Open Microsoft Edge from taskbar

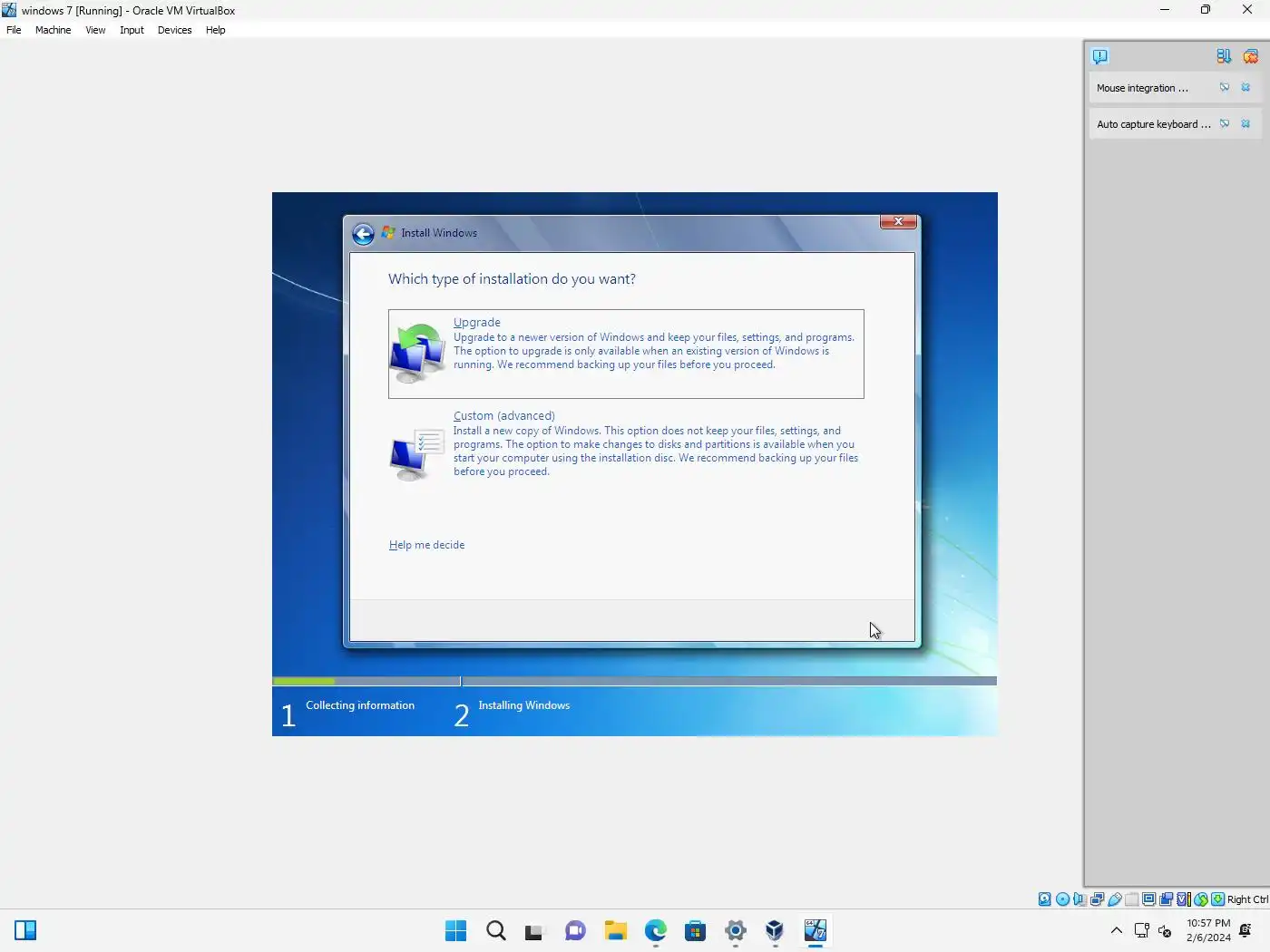click(x=656, y=930)
